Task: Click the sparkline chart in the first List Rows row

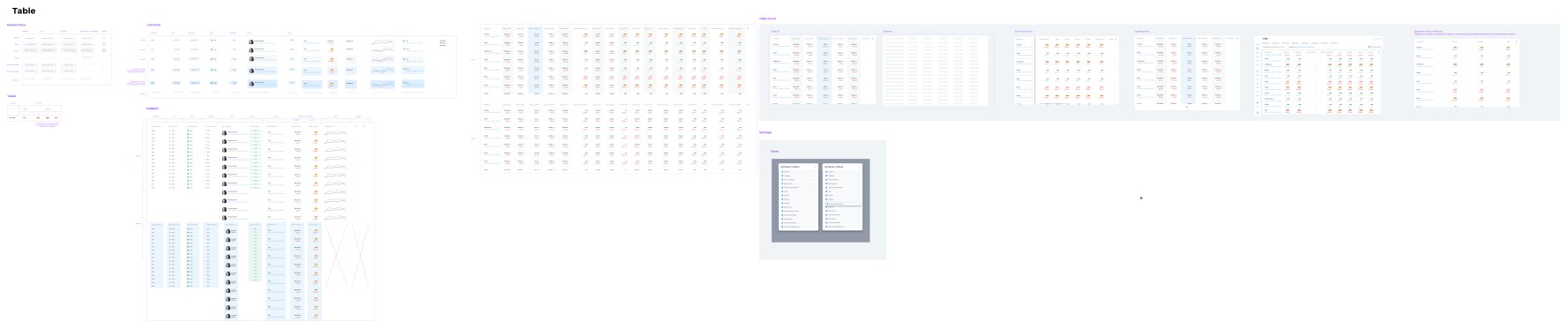Action: tap(383, 42)
